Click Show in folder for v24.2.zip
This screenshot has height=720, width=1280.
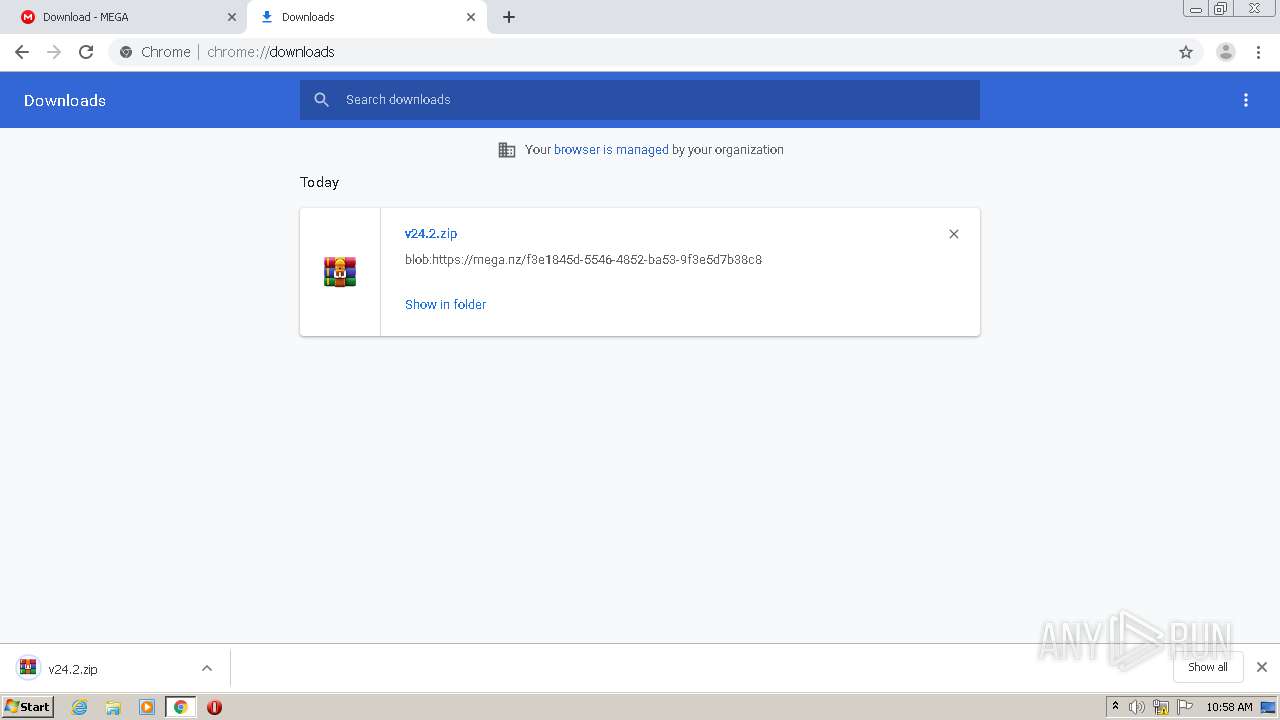(x=445, y=304)
